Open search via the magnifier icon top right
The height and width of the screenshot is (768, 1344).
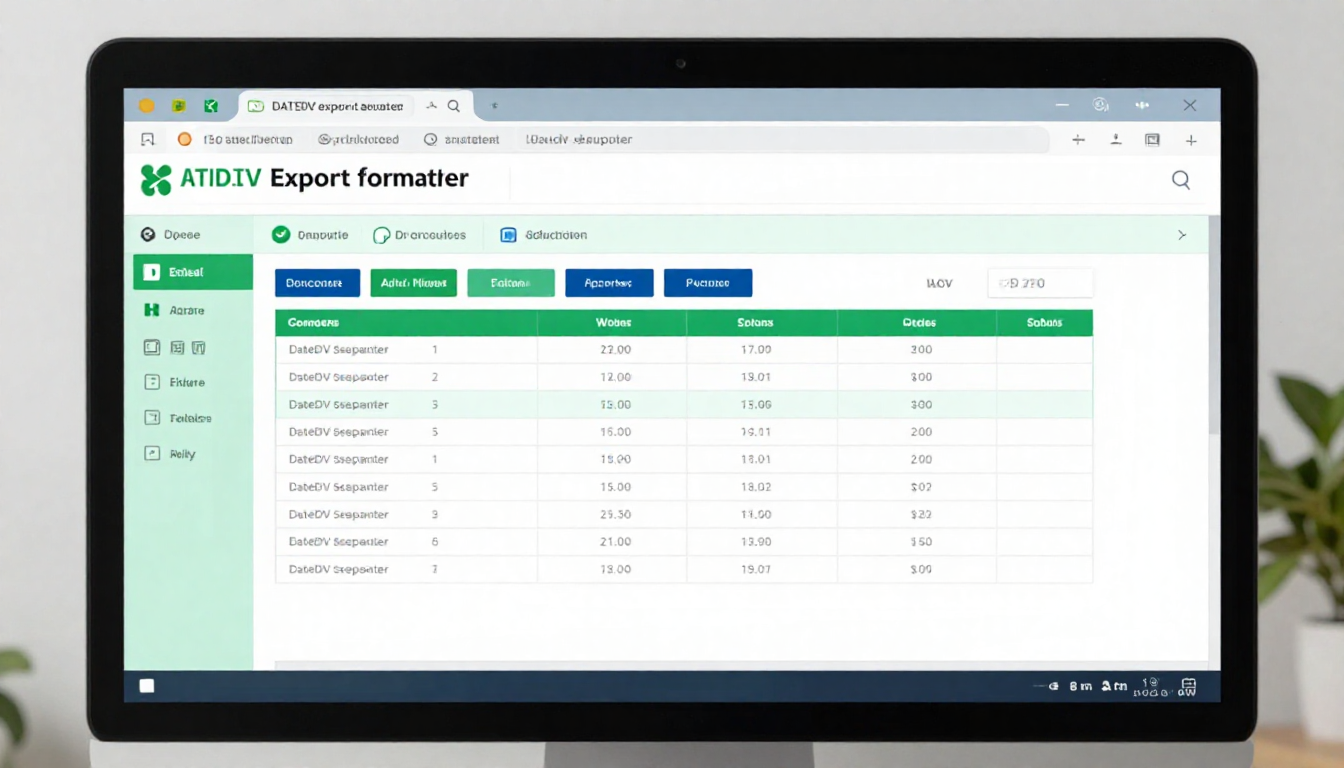[x=1181, y=179]
